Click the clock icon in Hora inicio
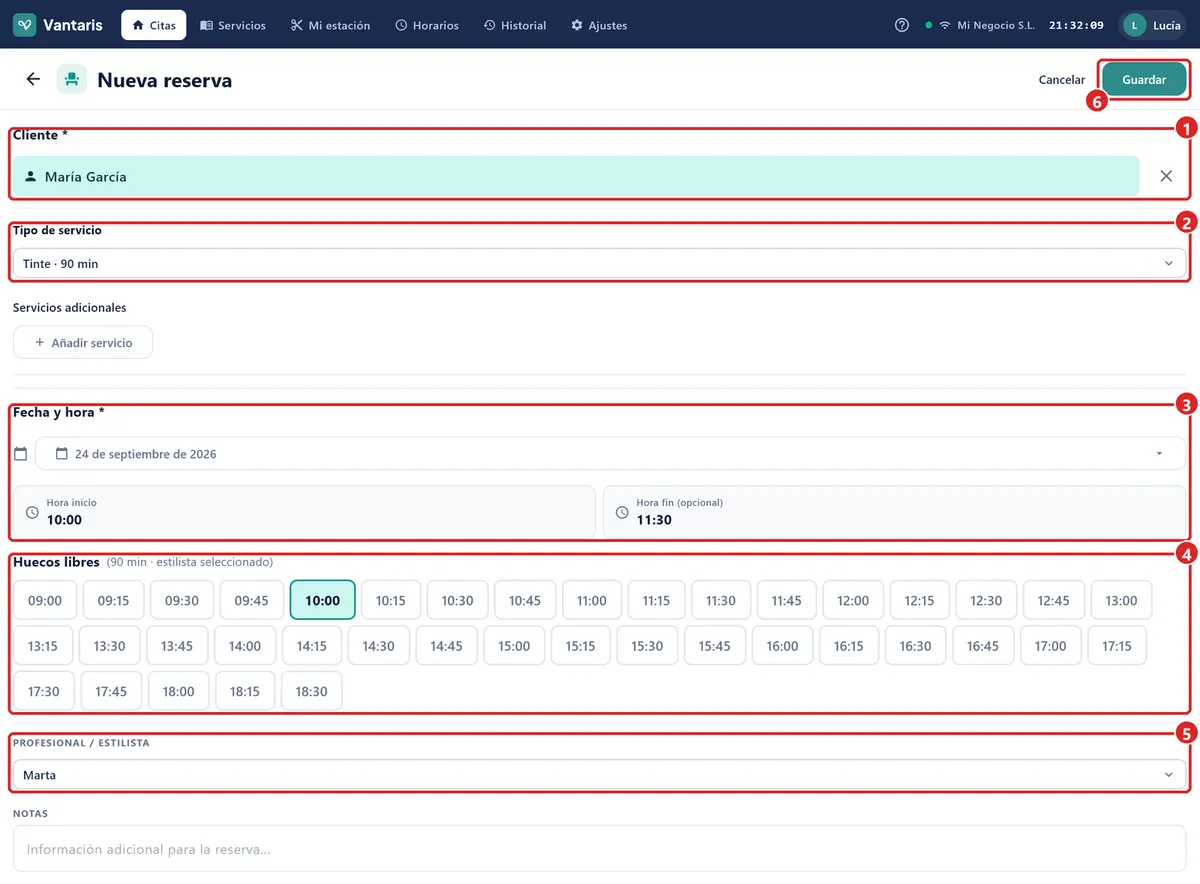1200x884 pixels. tap(32, 512)
